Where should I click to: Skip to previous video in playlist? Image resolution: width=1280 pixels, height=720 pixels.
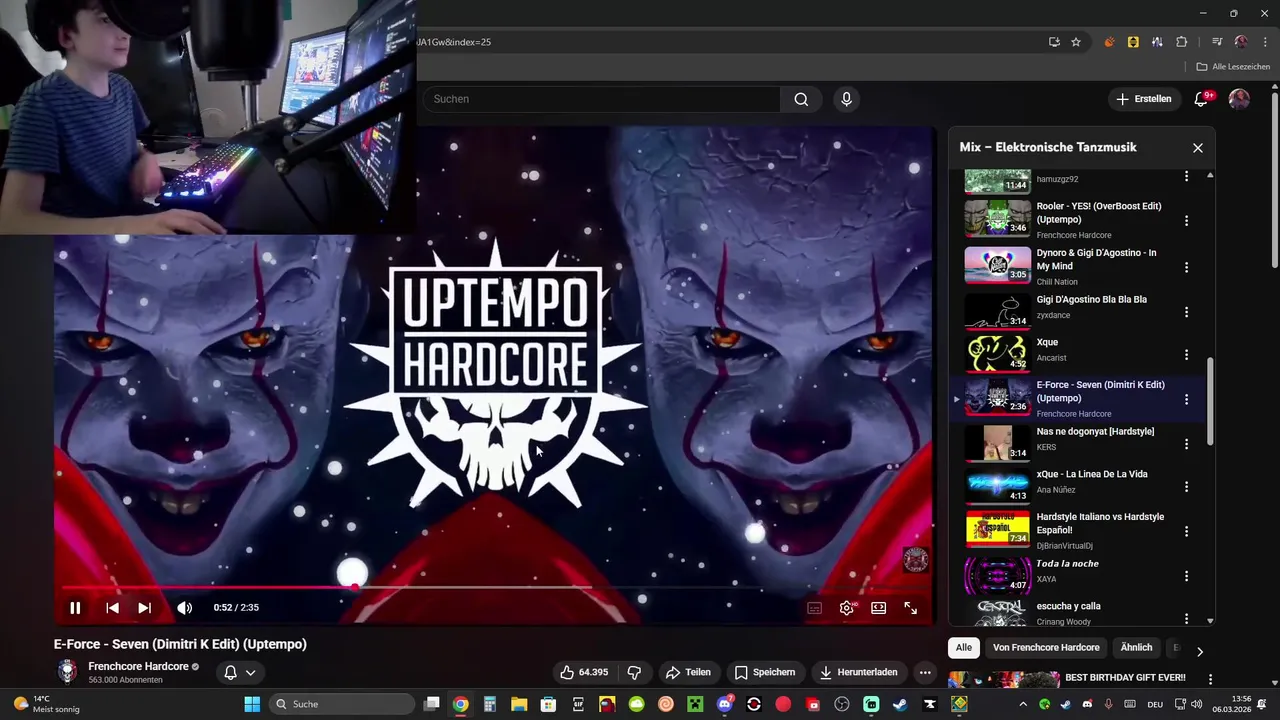pos(112,607)
